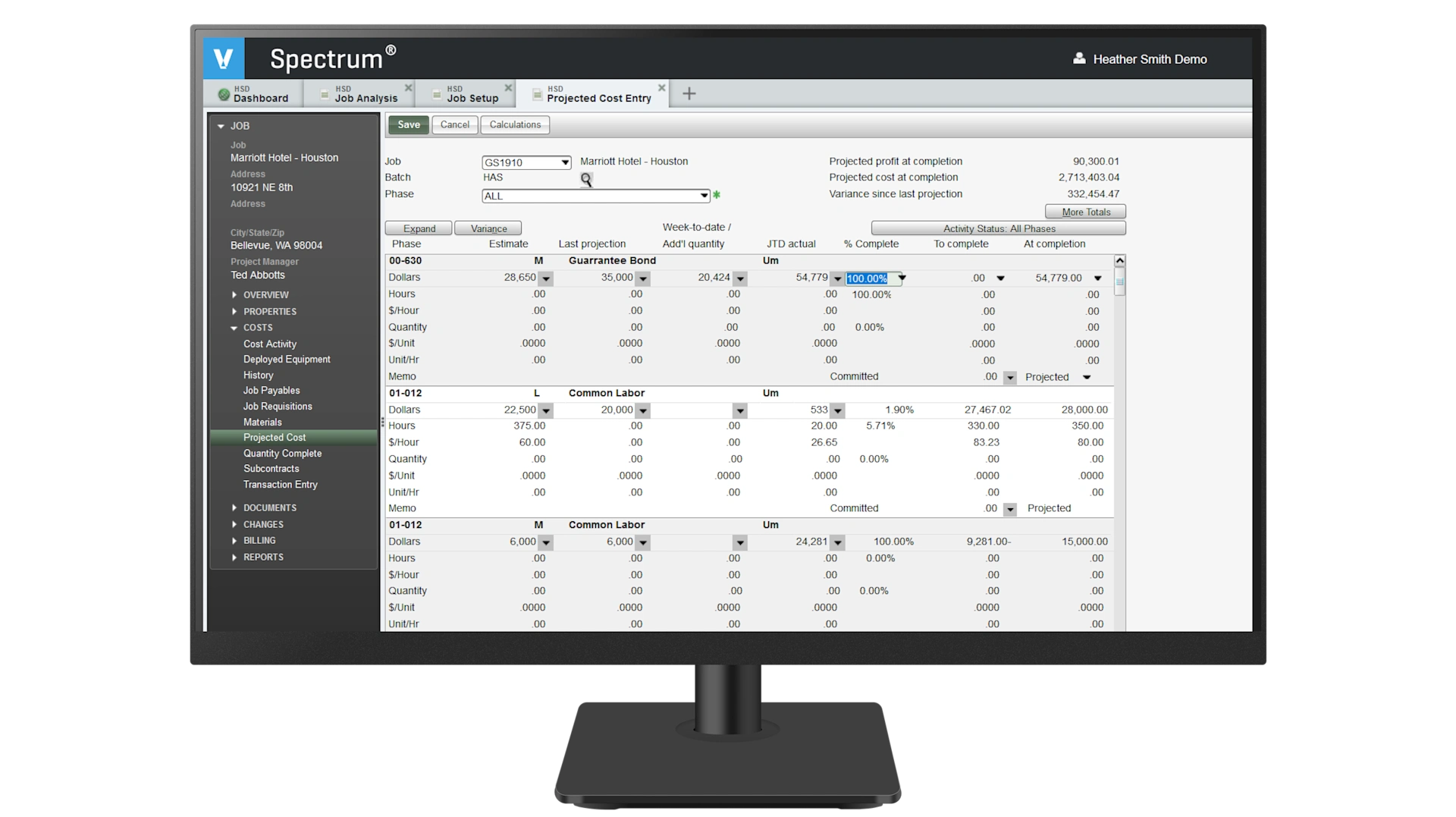Switch to the Dashboard tab
Image resolution: width=1456 pixels, height=817 pixels.
click(253, 93)
